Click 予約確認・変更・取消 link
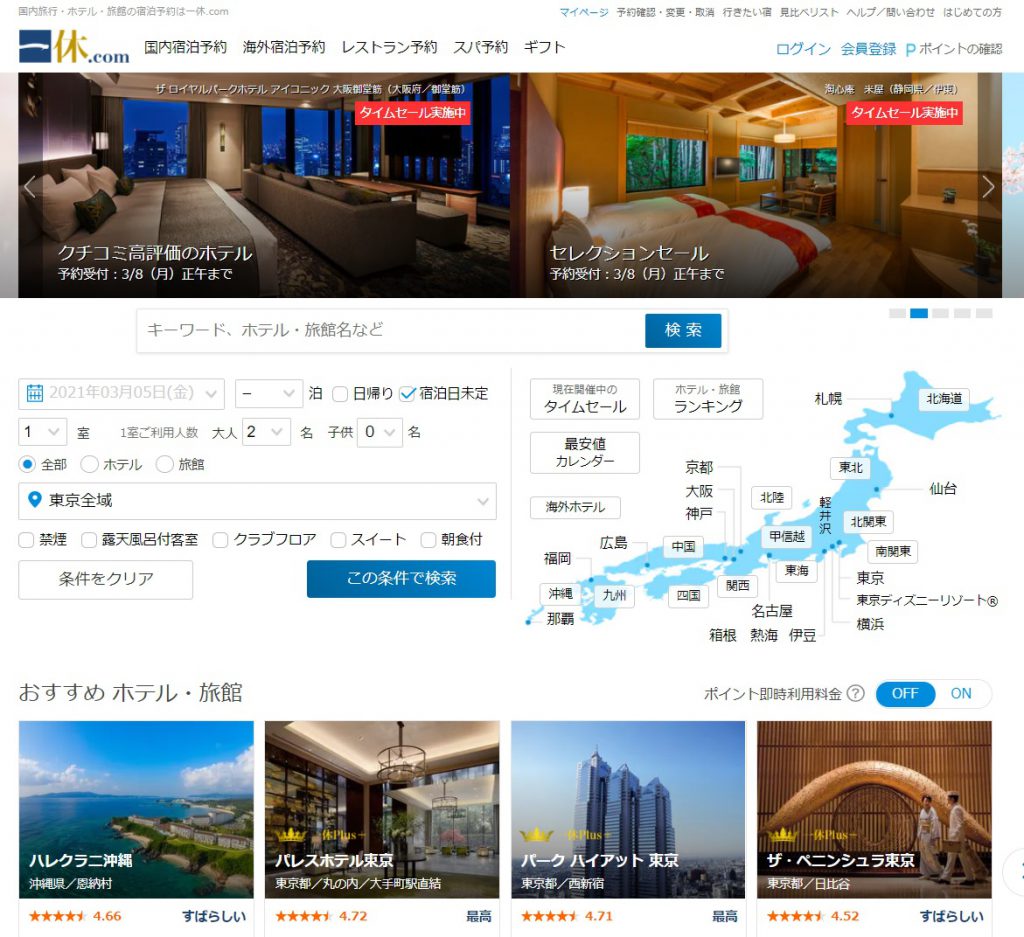Screen dimensions: 1024x937 click(665, 12)
